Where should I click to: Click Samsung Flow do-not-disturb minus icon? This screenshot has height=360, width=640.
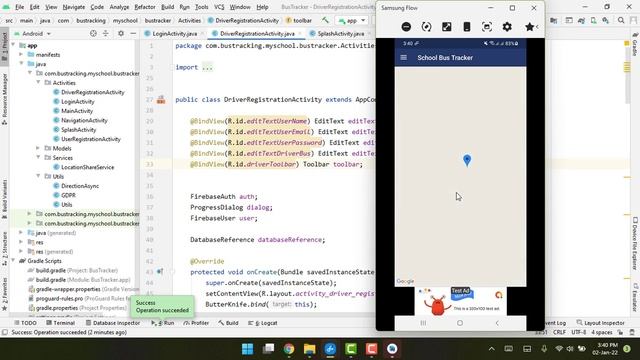(406, 27)
